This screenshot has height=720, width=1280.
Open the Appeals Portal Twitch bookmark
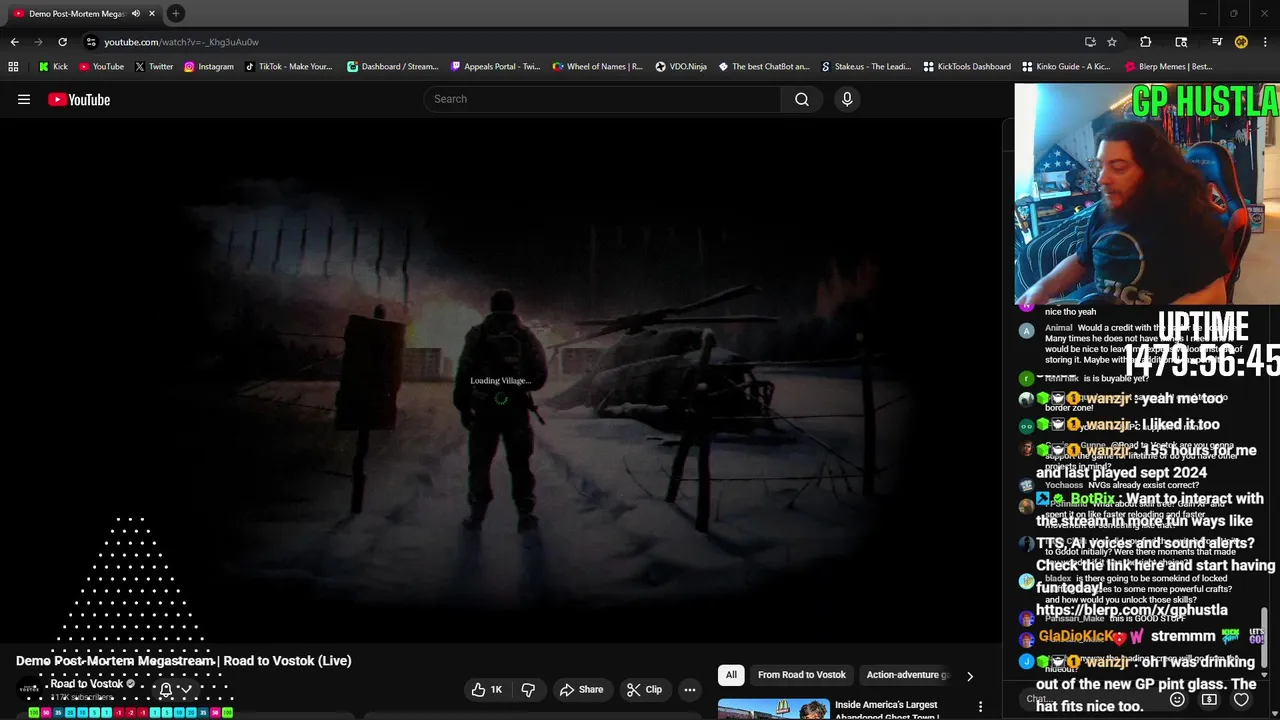pyautogui.click(x=495, y=67)
